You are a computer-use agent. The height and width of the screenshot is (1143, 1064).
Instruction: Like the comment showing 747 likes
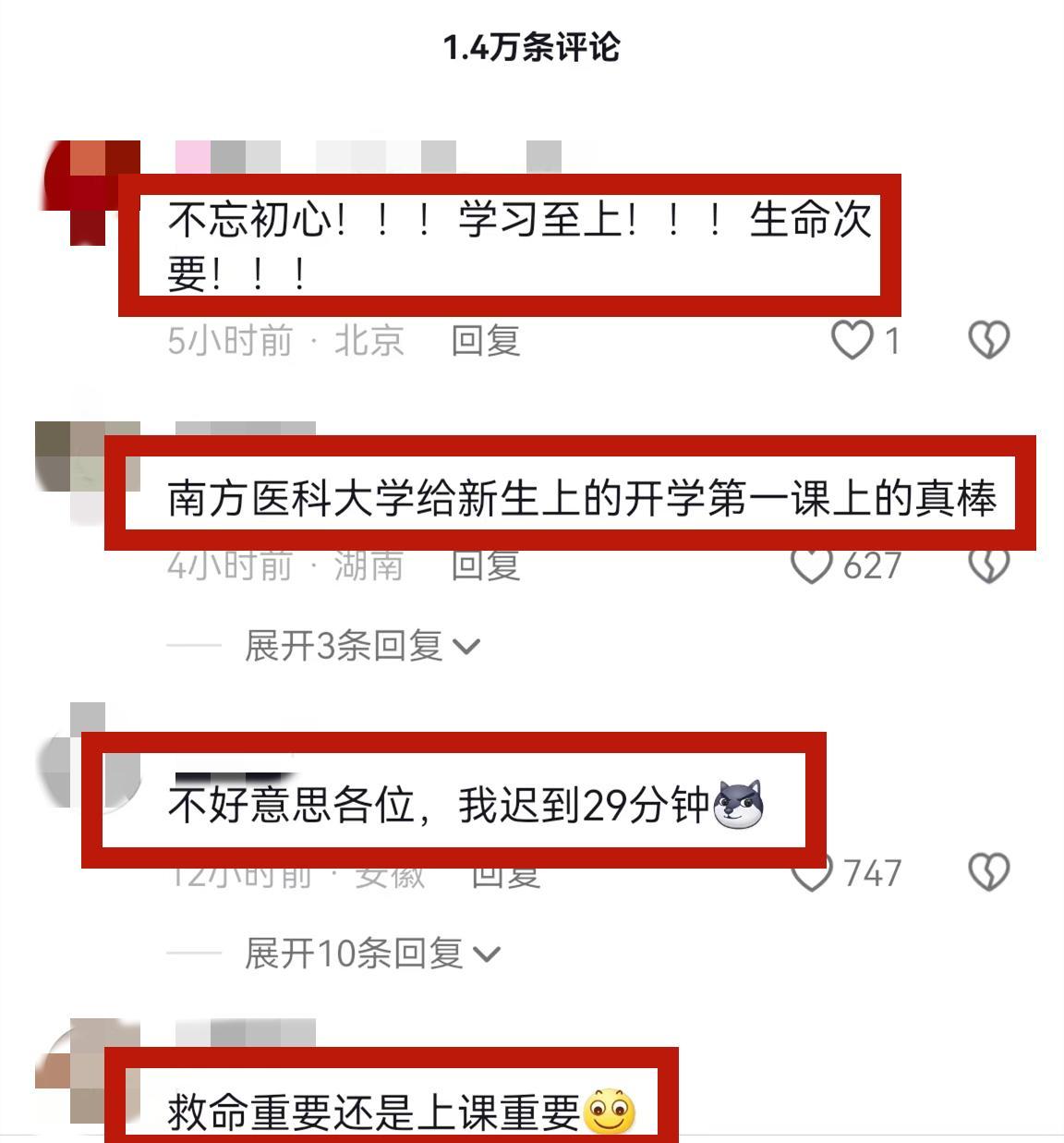(812, 872)
